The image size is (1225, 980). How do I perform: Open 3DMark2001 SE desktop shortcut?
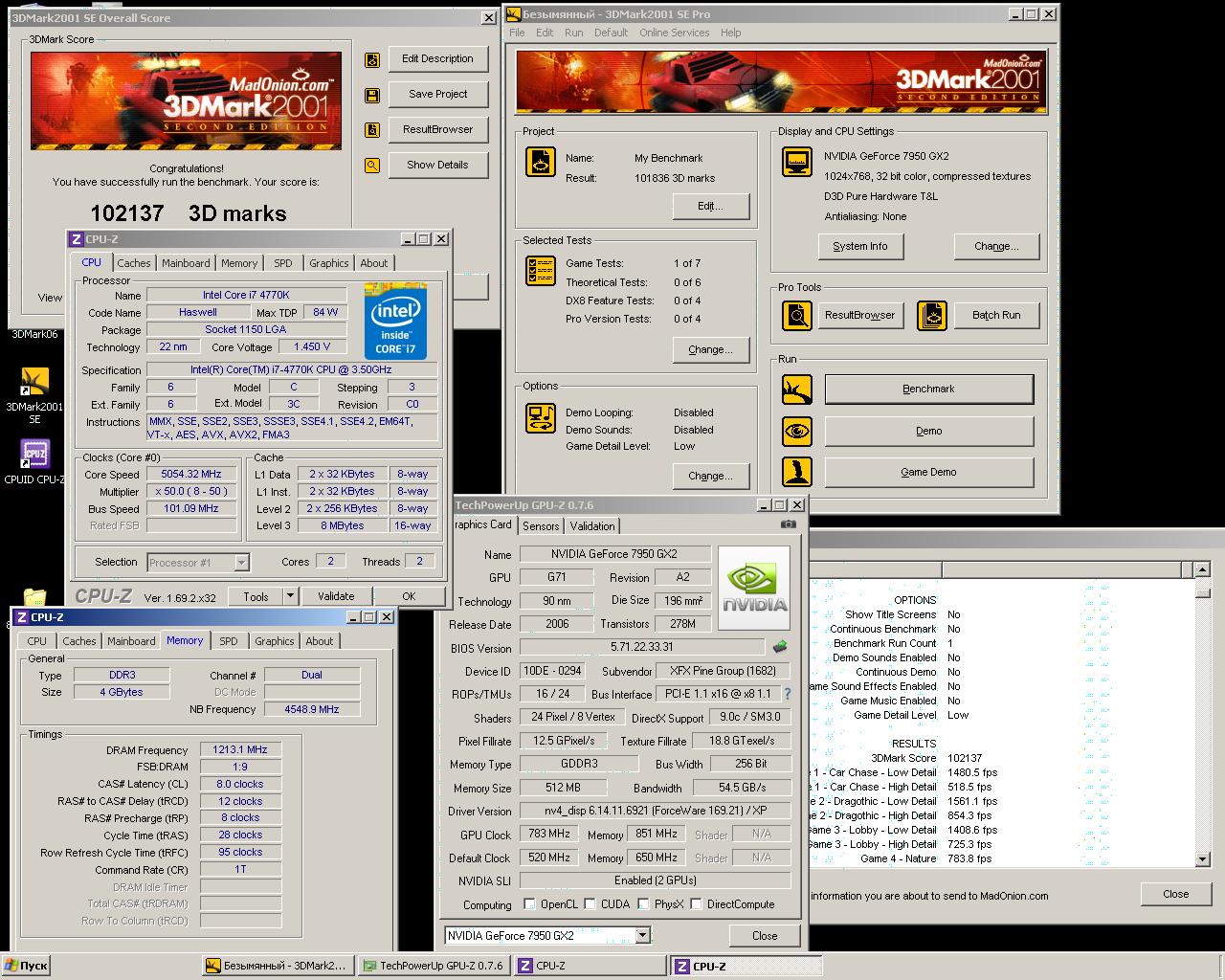point(34,394)
